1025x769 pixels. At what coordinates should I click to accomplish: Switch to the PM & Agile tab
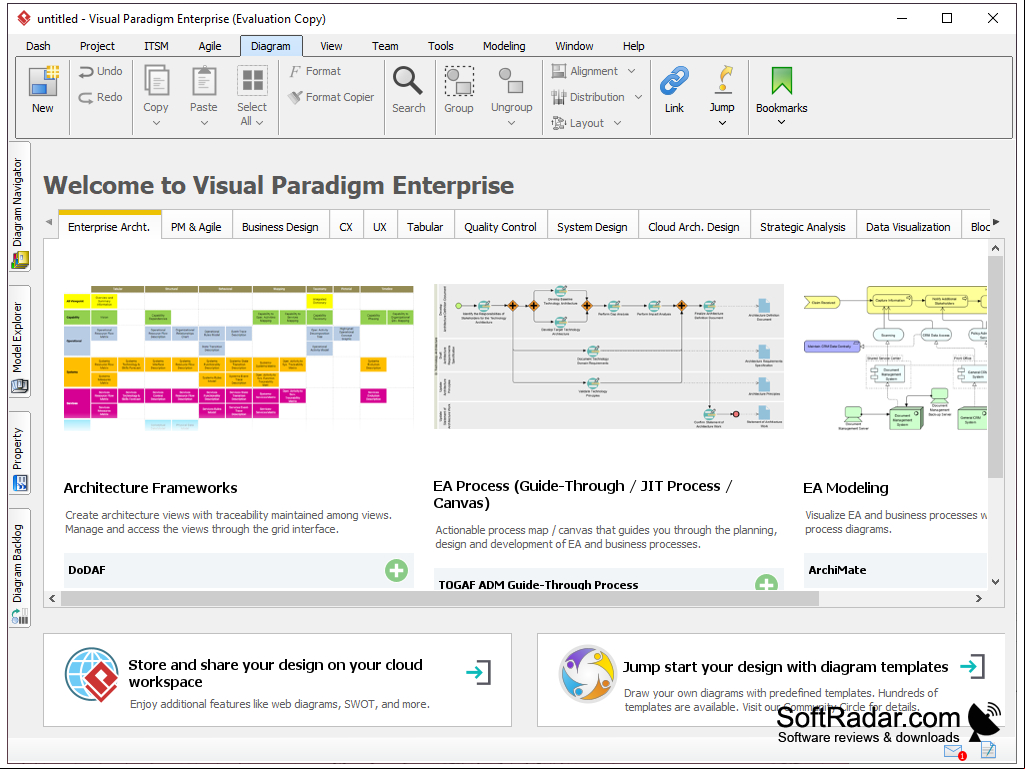[196, 227]
